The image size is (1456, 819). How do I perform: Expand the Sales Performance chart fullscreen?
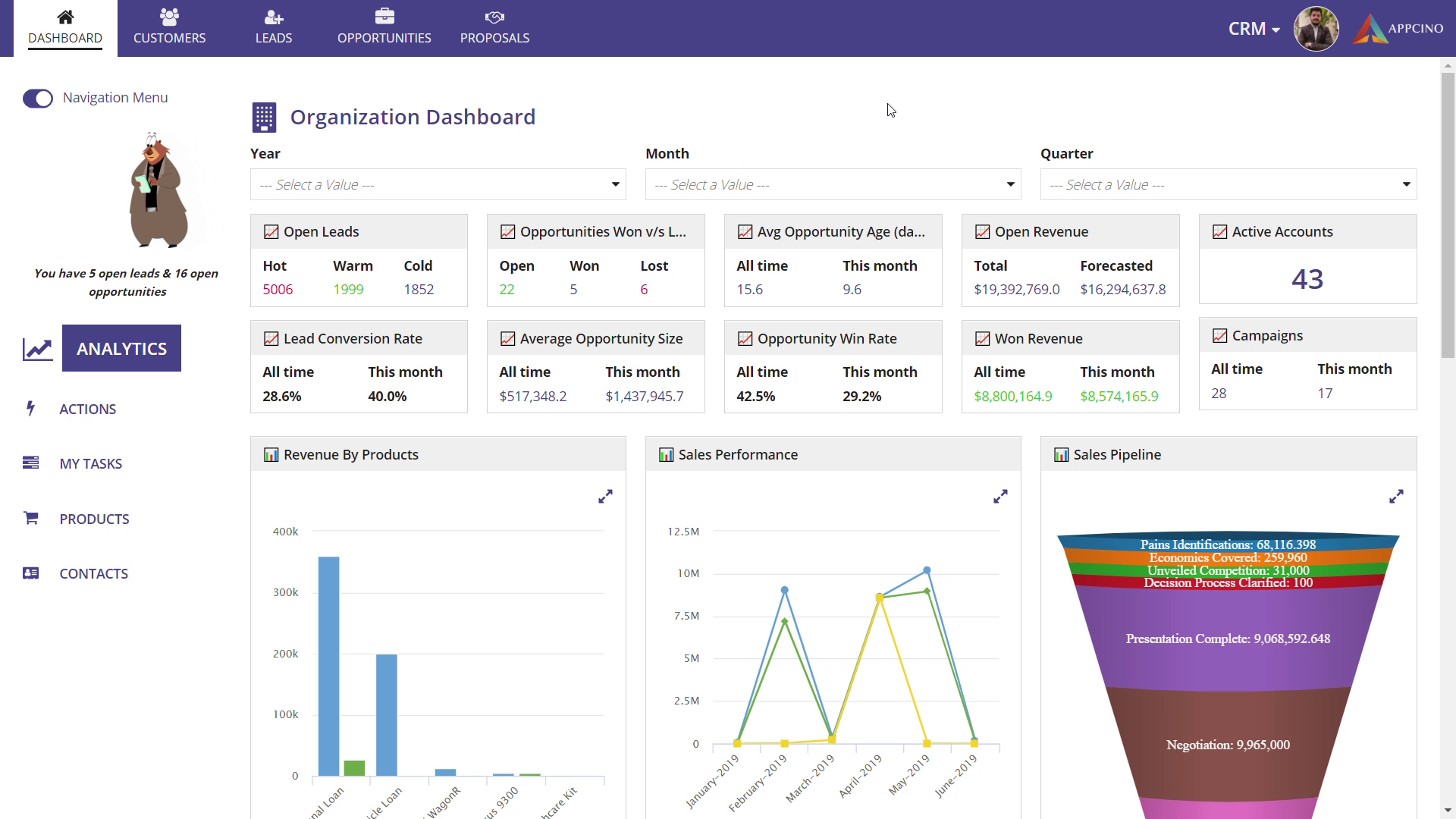pos(1000,497)
